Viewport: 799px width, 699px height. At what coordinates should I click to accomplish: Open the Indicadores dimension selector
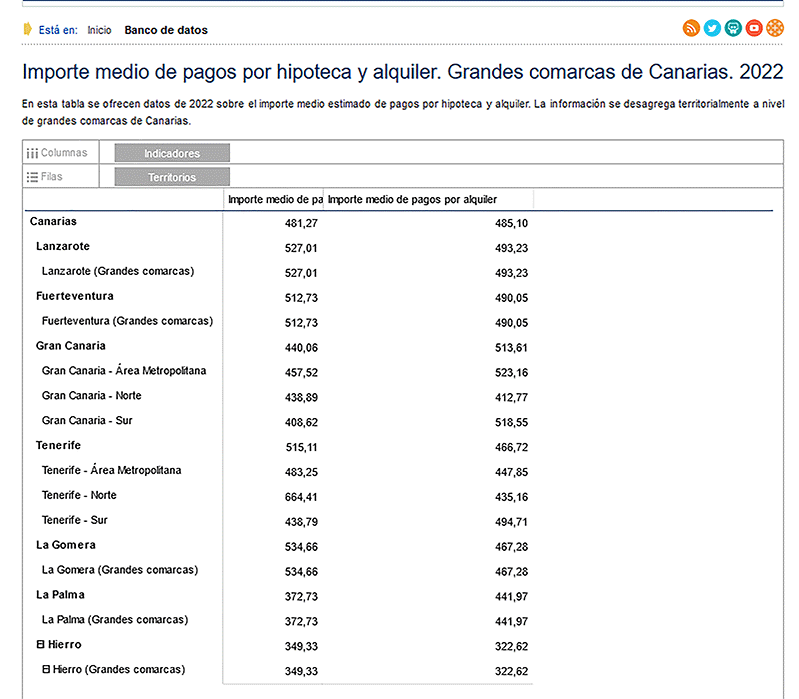[172, 154]
